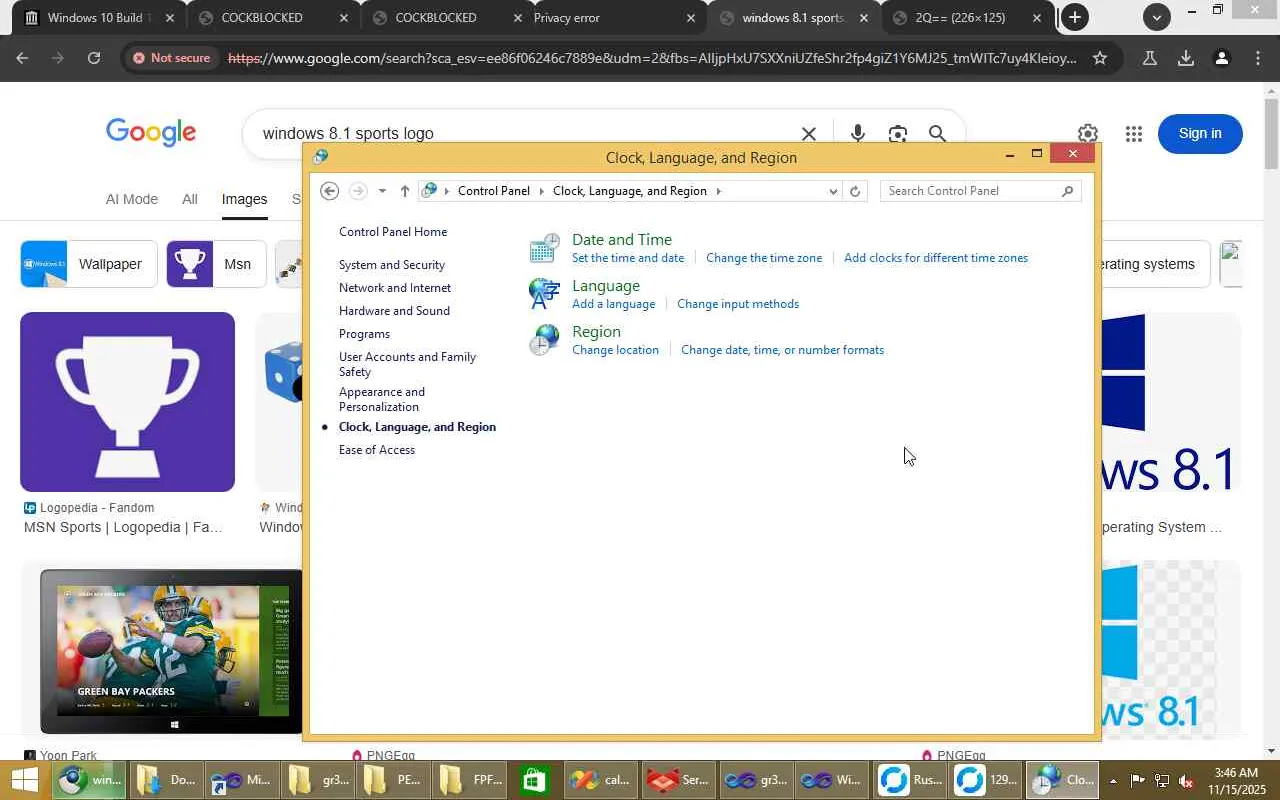Open Chrome downloads
The image size is (1280, 800).
1186,58
